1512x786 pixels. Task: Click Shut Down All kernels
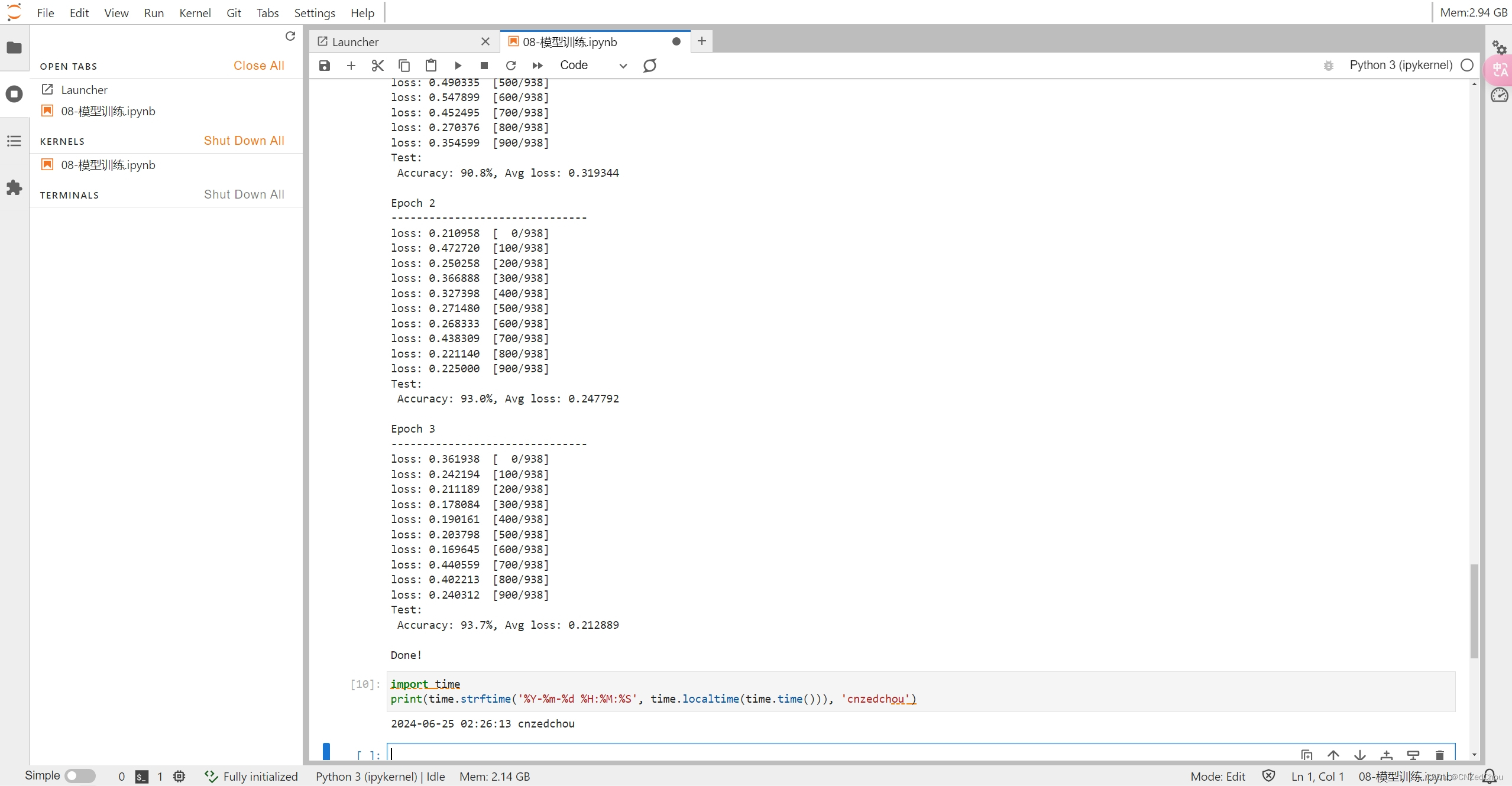(244, 141)
